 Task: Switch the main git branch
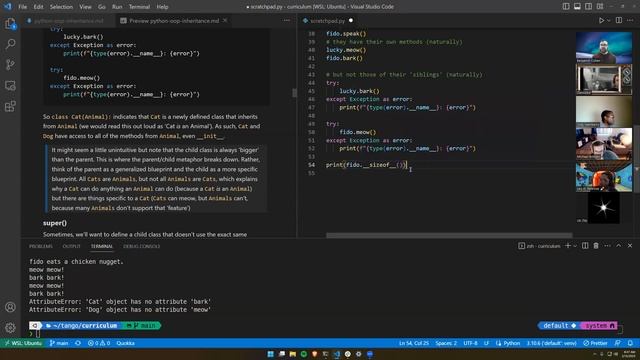click(x=59, y=343)
